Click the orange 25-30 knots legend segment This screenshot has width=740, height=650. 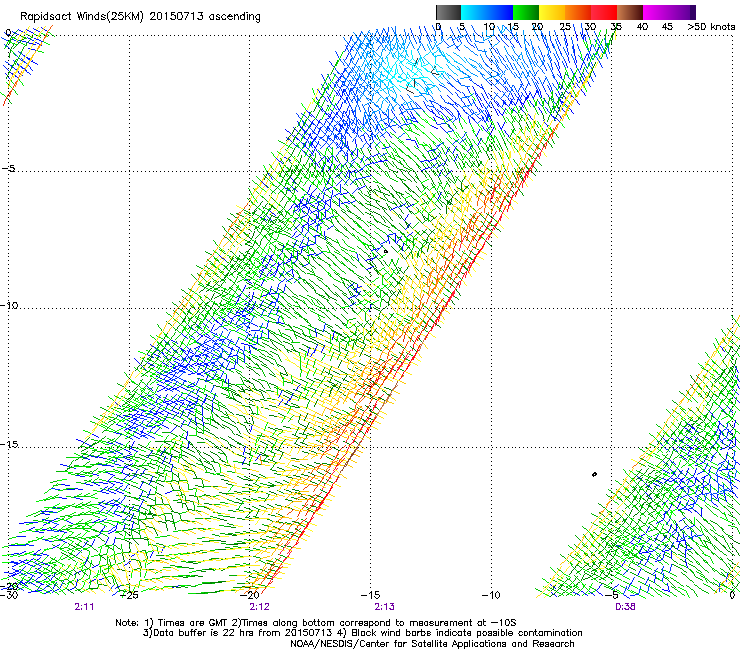click(x=578, y=12)
